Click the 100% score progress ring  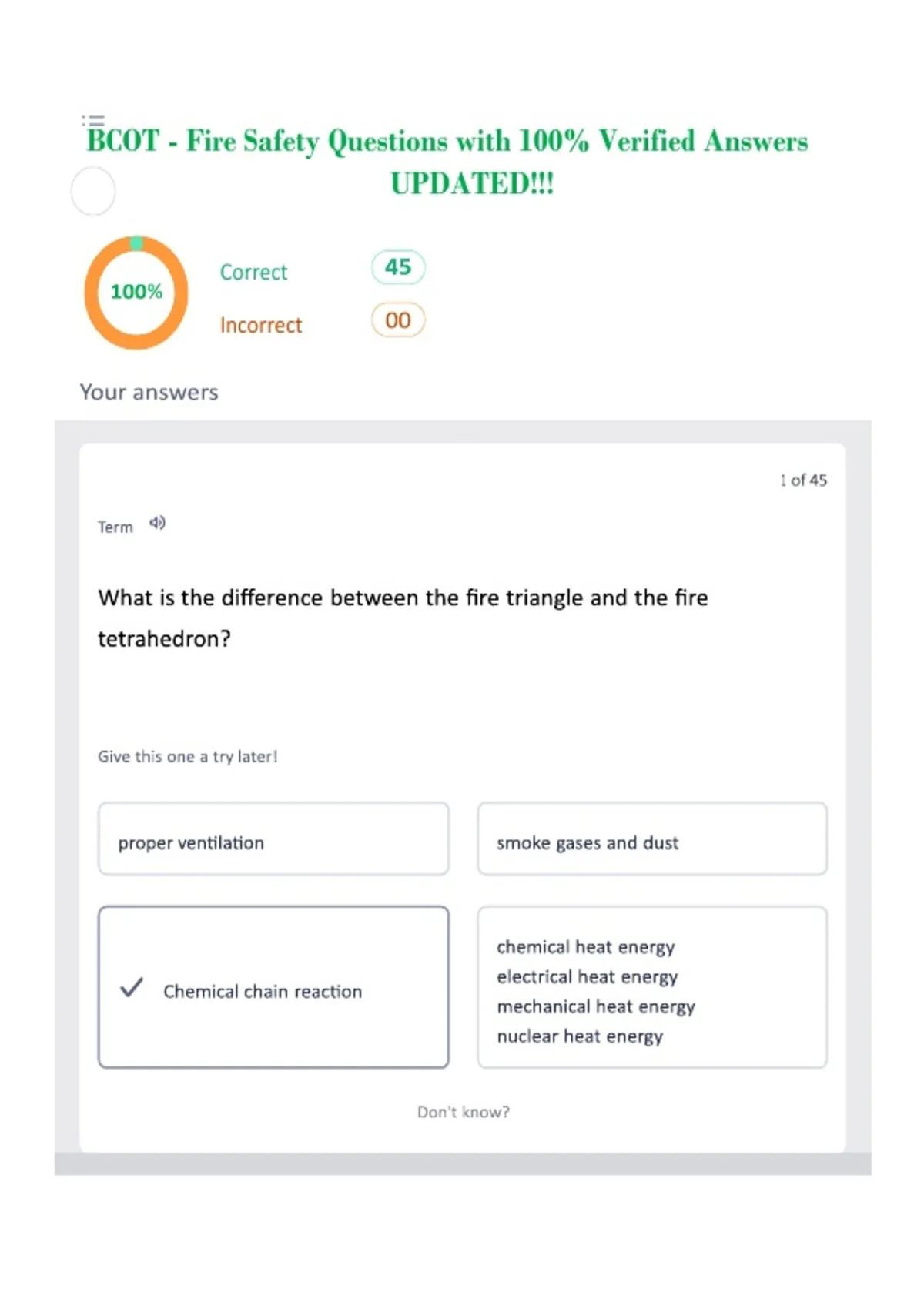click(x=136, y=293)
